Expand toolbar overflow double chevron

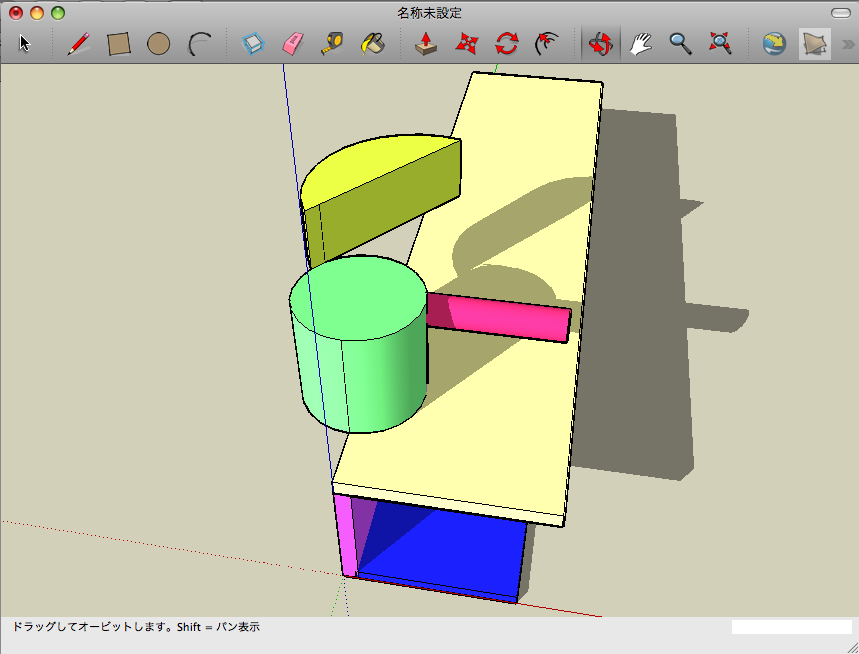(848, 44)
